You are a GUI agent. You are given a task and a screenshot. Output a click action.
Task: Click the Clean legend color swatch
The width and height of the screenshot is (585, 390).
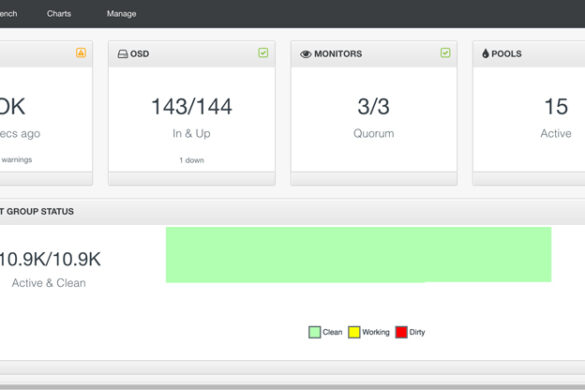tap(315, 332)
